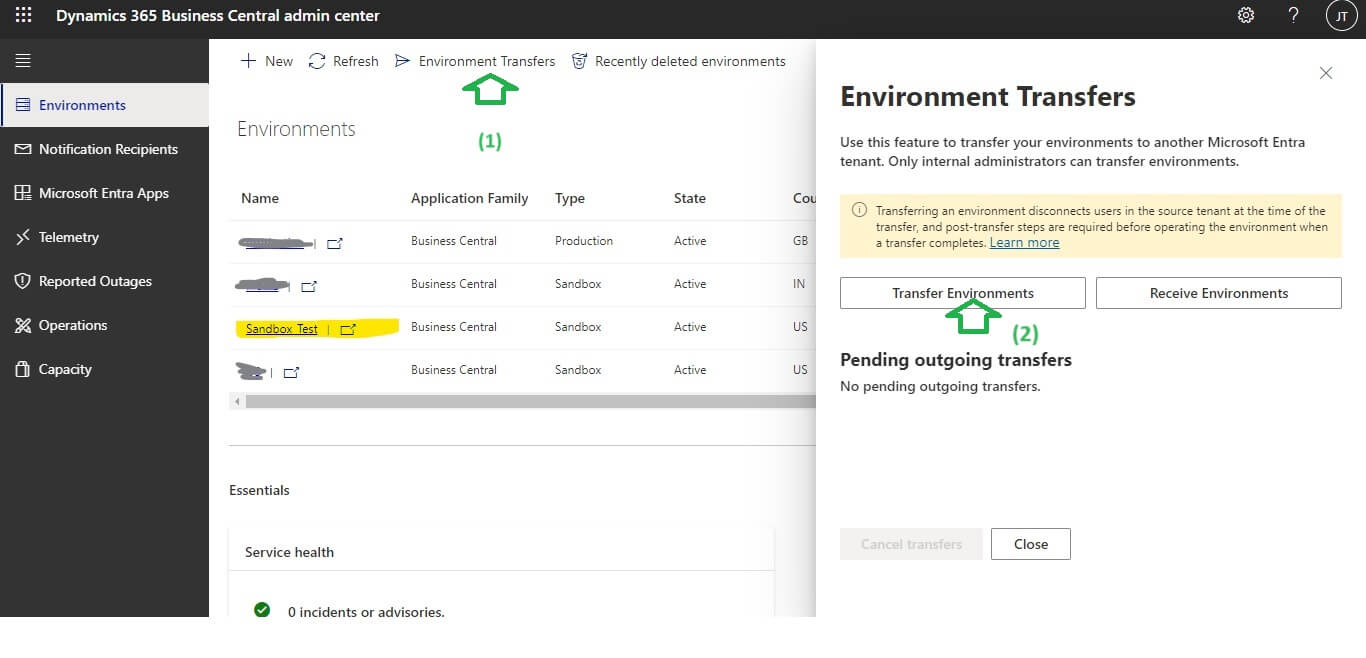Image resolution: width=1366 pixels, height=658 pixels.
Task: Open Telemetry in the sidebar
Action: coord(104,237)
